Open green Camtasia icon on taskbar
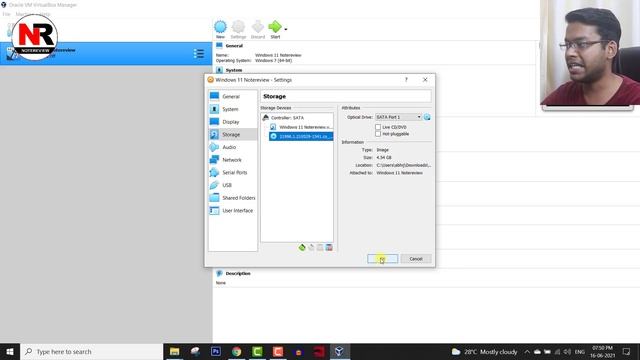Screen dimensions: 640x360 pyautogui.click(x=257, y=351)
